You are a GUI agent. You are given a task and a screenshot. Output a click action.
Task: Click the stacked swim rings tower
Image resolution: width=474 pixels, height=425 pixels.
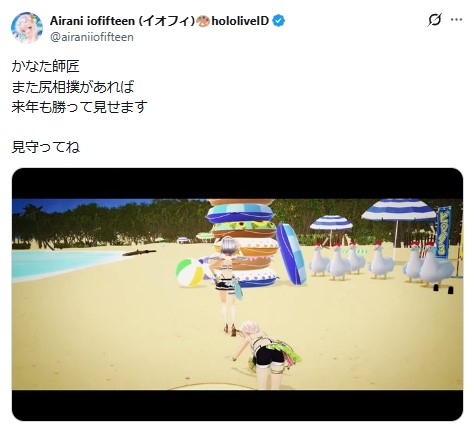pos(243,243)
